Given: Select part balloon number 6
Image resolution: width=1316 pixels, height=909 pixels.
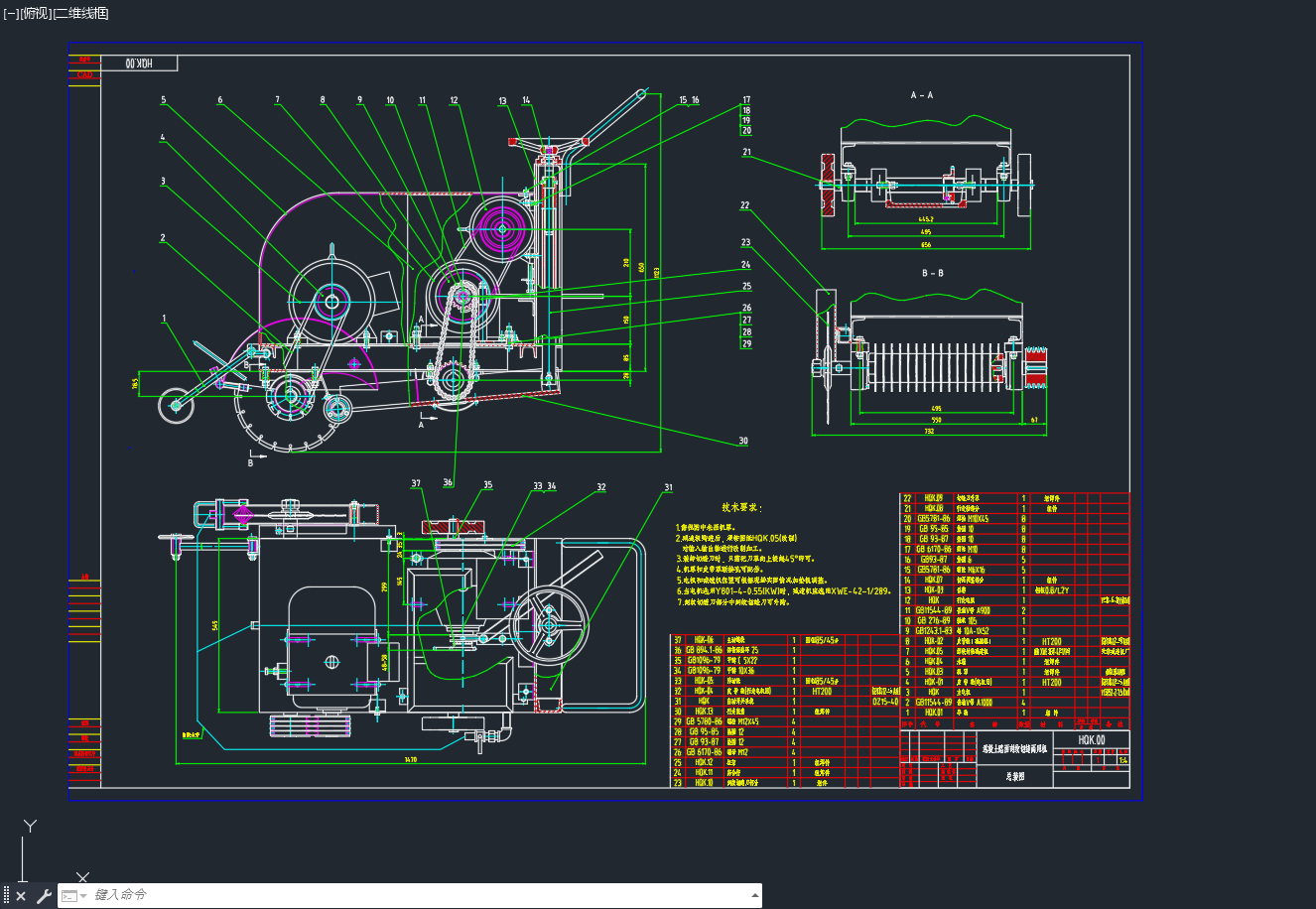Looking at the screenshot, I should pos(220,100).
